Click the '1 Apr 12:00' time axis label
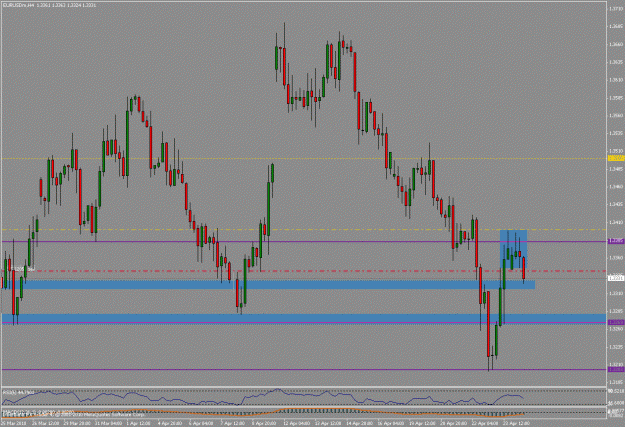Screen dimensions: 625x427 pyautogui.click(x=138, y=423)
